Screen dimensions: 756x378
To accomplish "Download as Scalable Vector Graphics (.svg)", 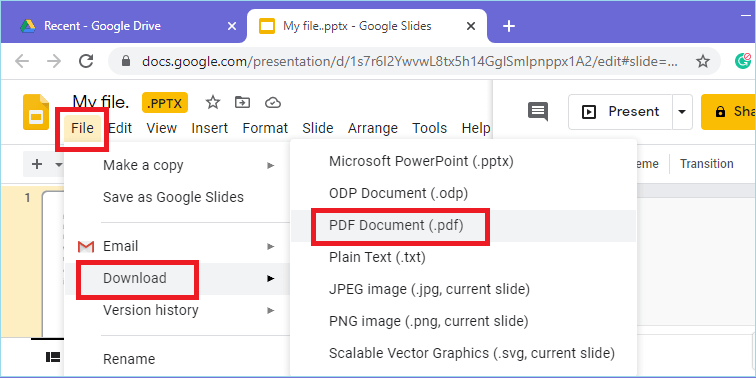I will (463, 353).
